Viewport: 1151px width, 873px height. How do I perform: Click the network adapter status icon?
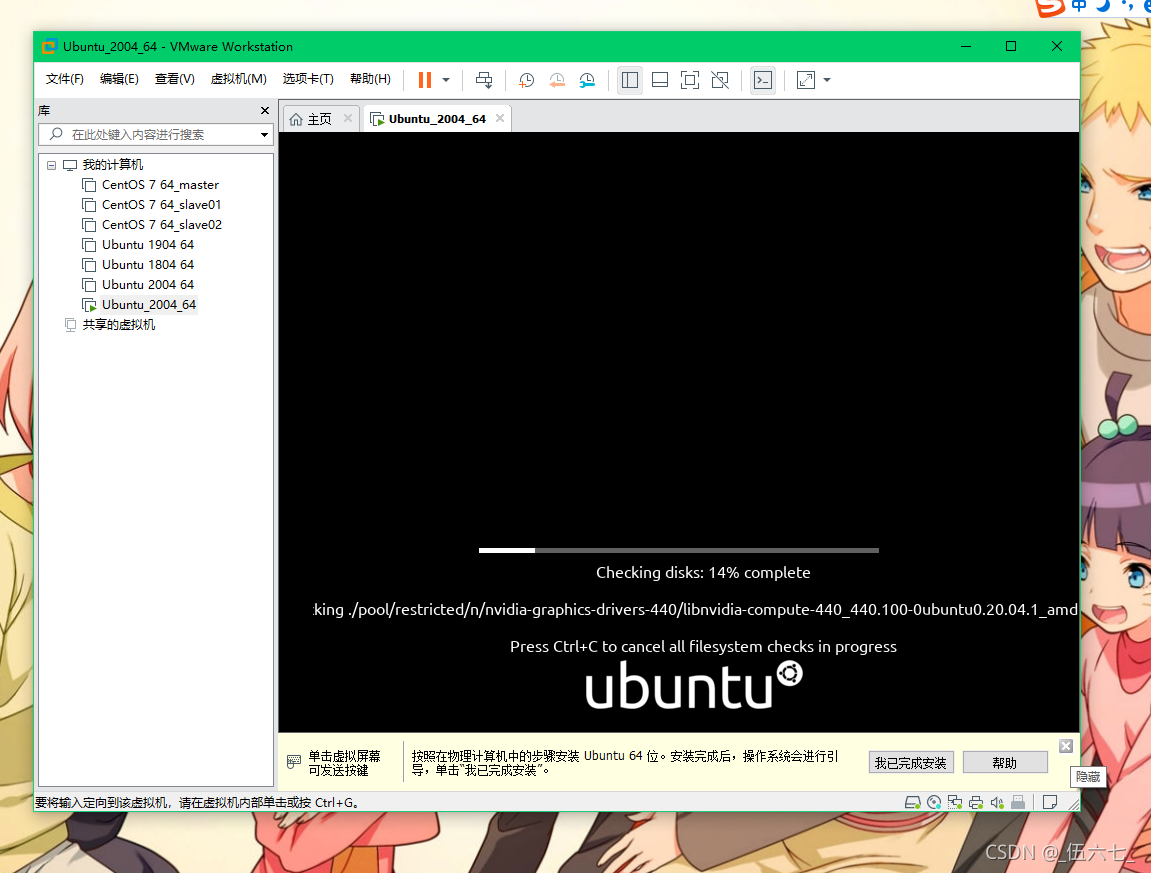click(955, 803)
